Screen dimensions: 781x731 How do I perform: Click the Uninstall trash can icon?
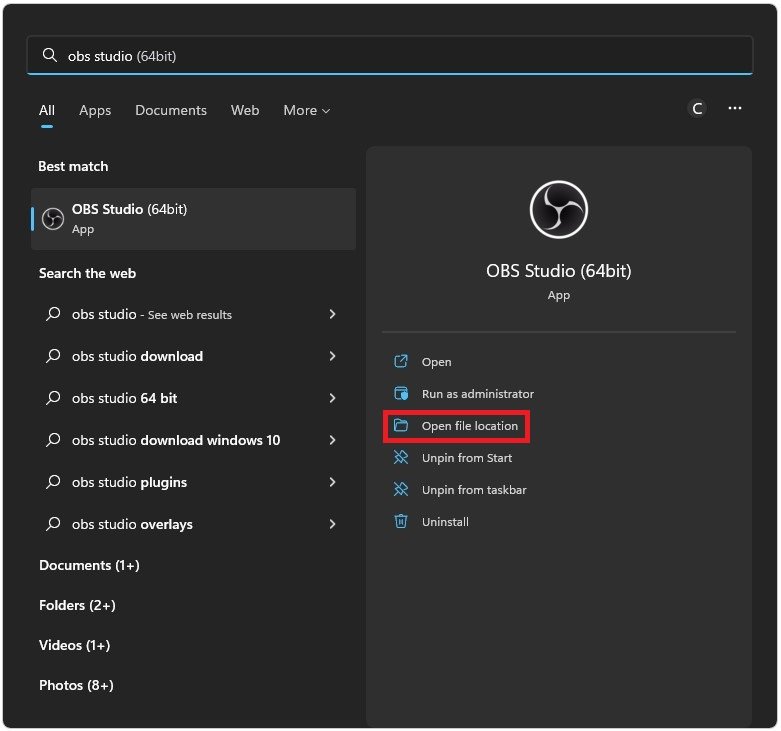point(401,522)
